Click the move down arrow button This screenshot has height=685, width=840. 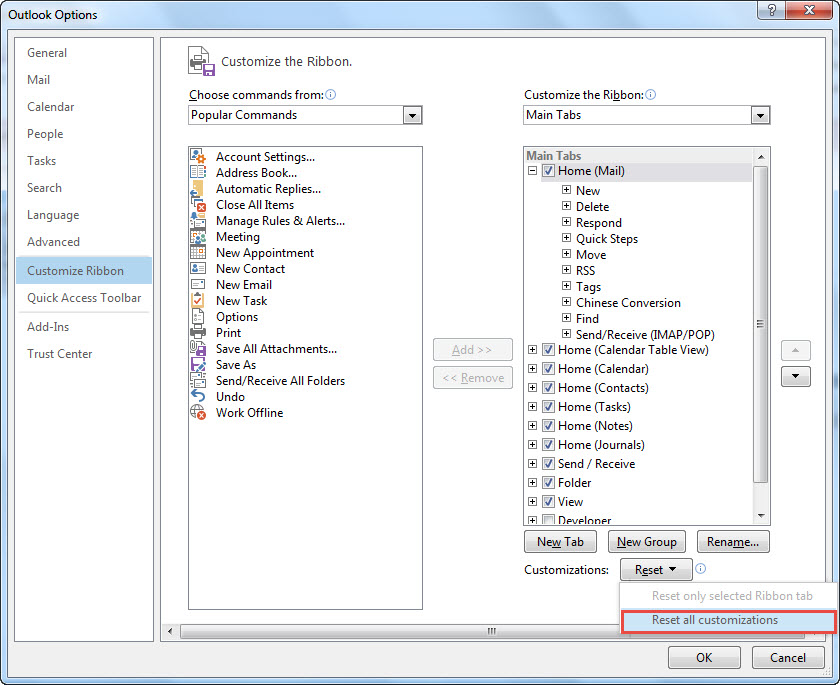coord(796,377)
